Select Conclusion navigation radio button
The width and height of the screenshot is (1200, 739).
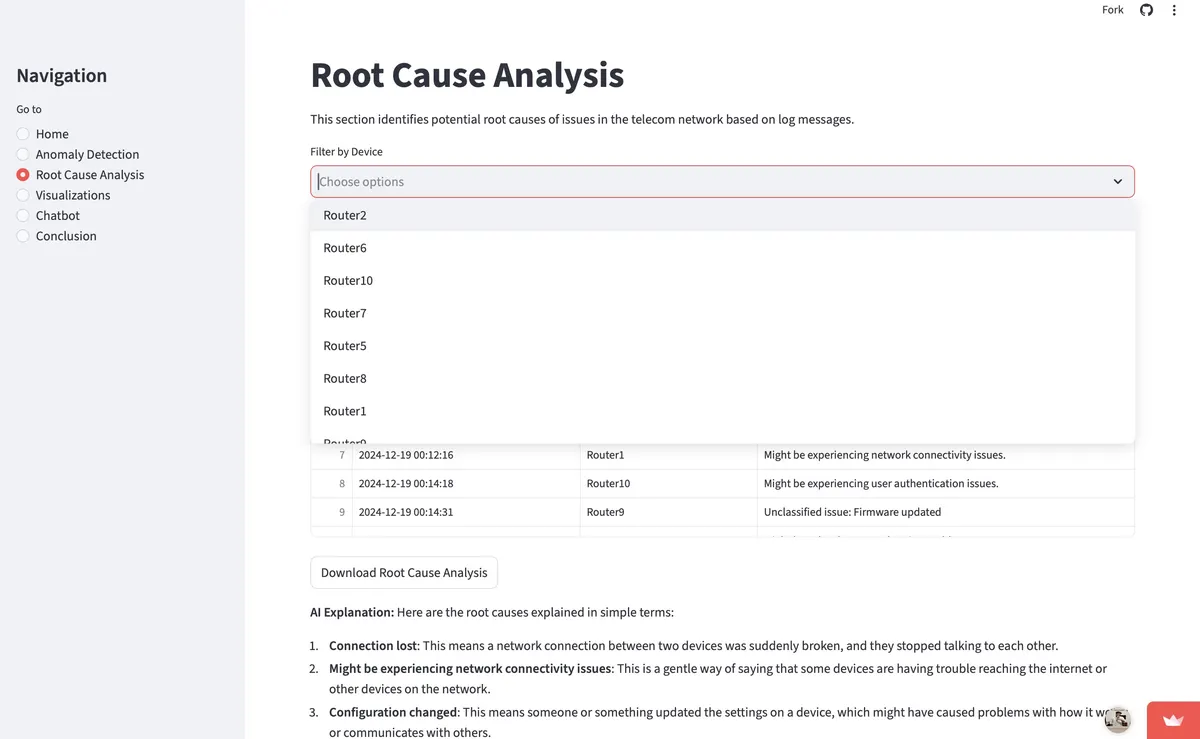(66, 236)
